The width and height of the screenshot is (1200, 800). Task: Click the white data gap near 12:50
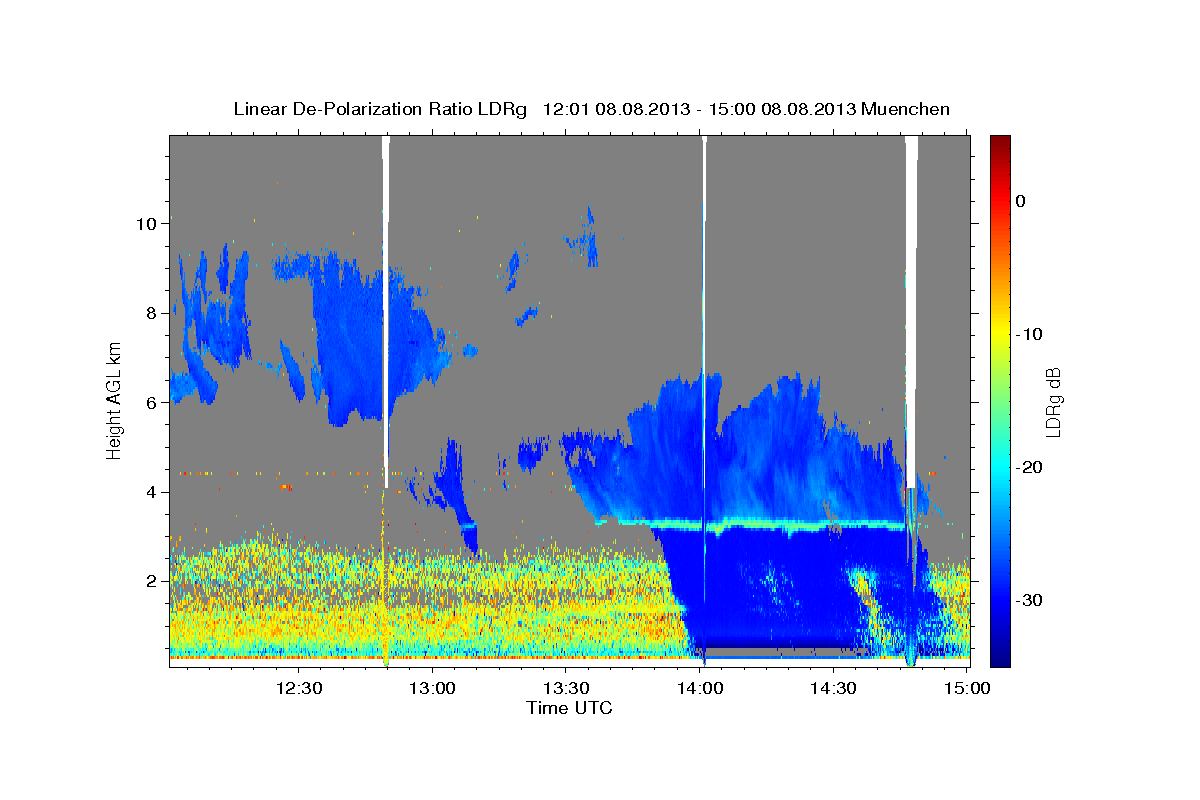coord(386,310)
